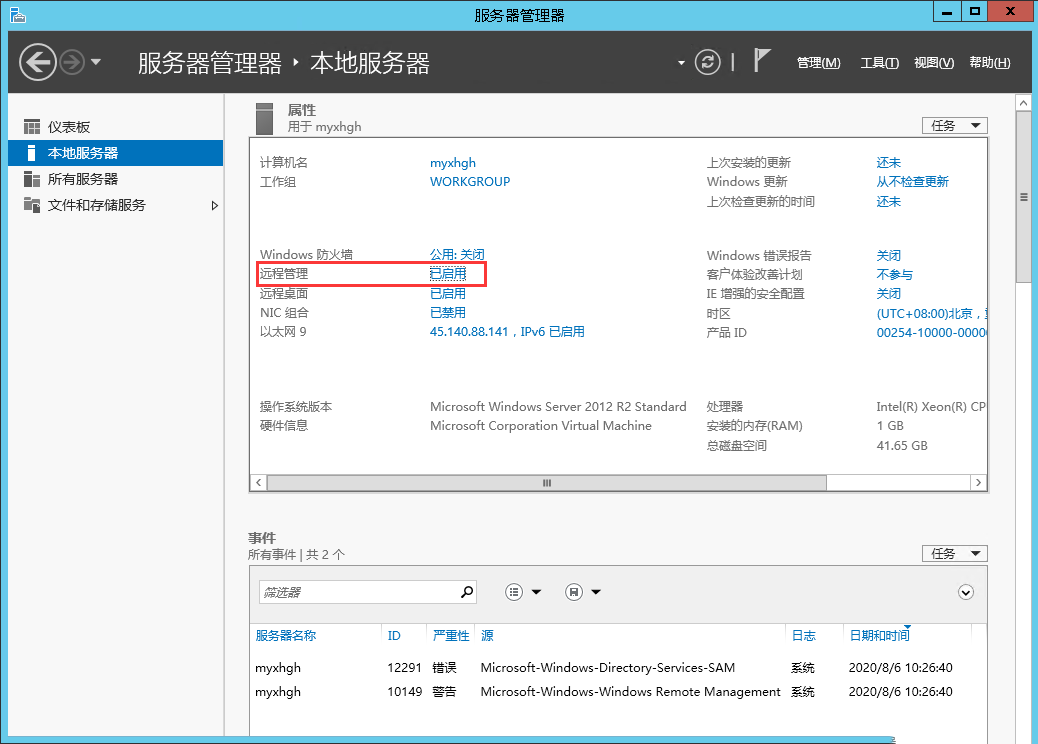This screenshot has height=744, width=1038.
Task: Select event row with ID 10149
Action: [618, 691]
